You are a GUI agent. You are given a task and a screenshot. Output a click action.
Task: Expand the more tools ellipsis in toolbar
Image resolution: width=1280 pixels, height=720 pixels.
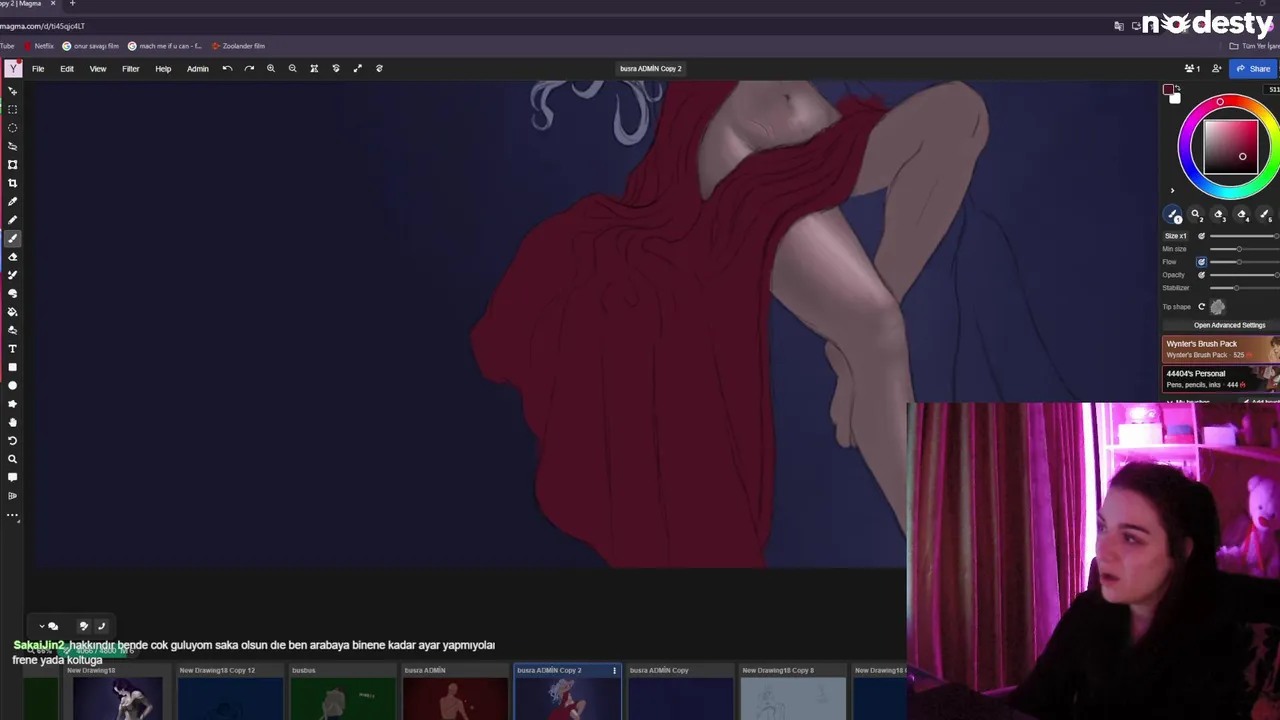tap(13, 515)
